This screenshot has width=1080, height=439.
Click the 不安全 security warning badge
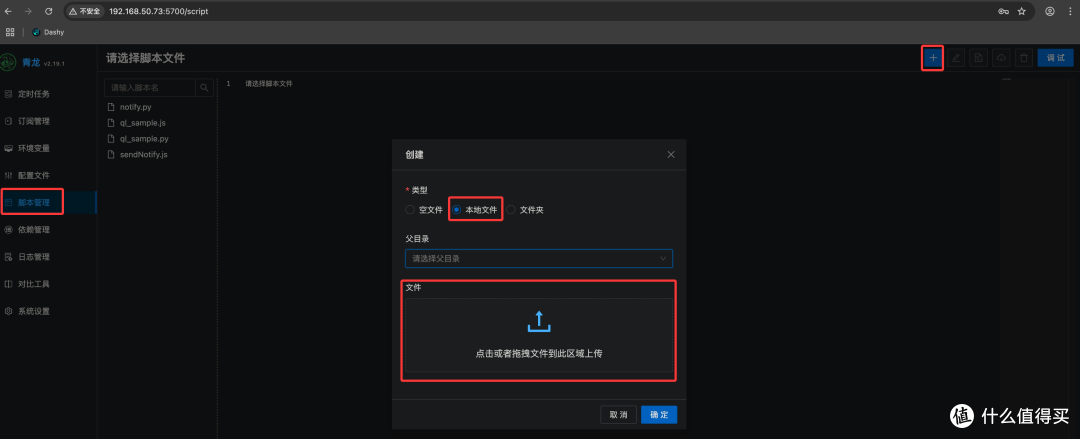click(86, 12)
